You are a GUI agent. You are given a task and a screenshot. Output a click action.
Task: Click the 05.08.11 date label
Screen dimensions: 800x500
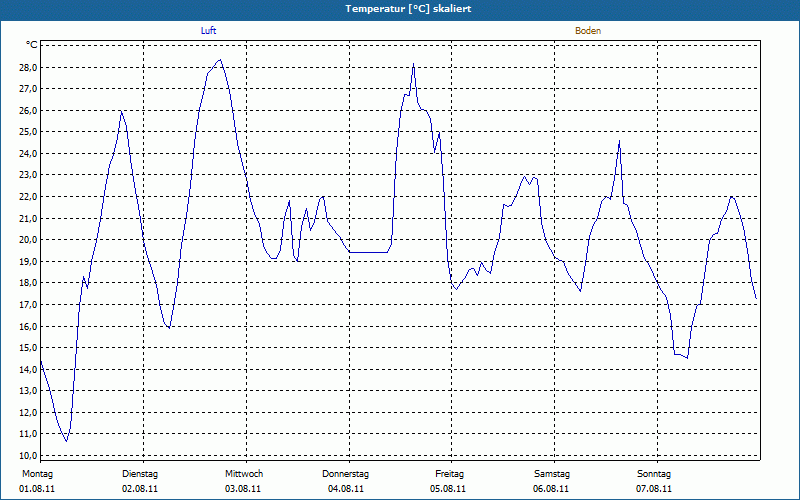pyautogui.click(x=448, y=489)
